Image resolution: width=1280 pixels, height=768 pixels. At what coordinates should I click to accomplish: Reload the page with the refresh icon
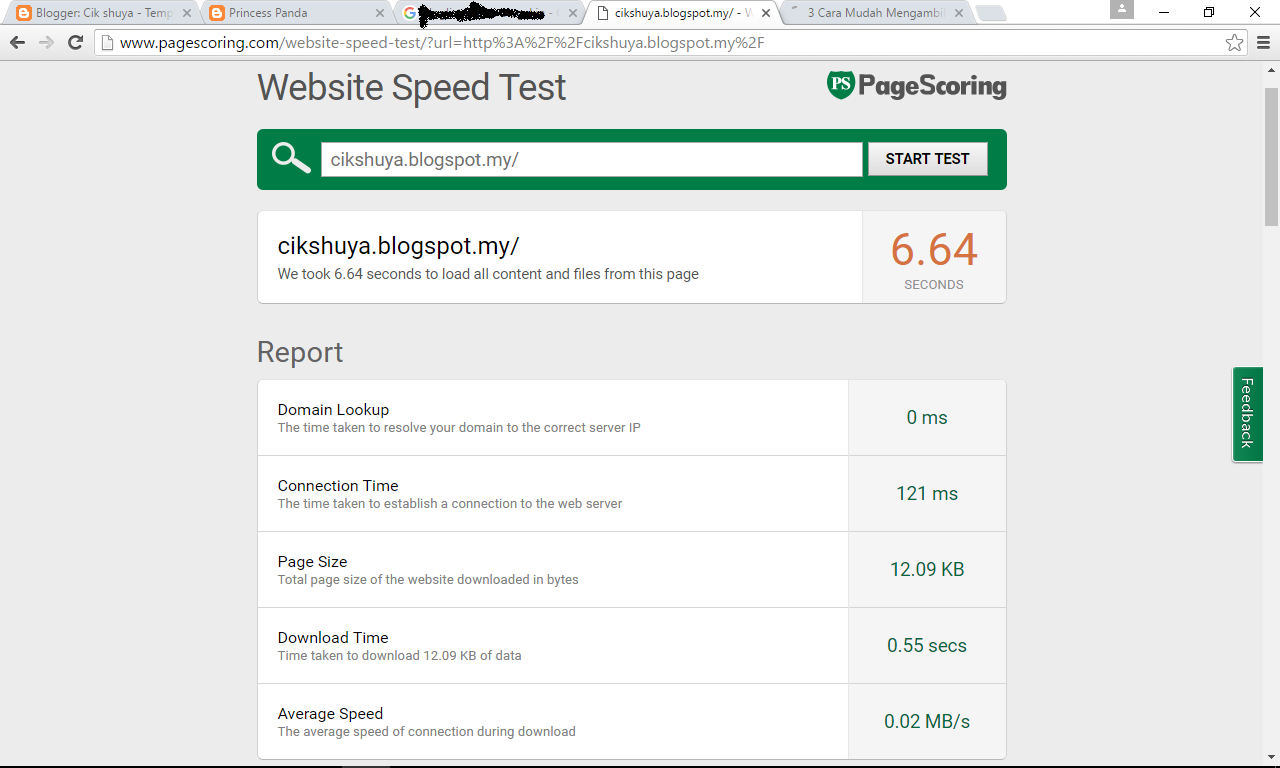tap(75, 43)
